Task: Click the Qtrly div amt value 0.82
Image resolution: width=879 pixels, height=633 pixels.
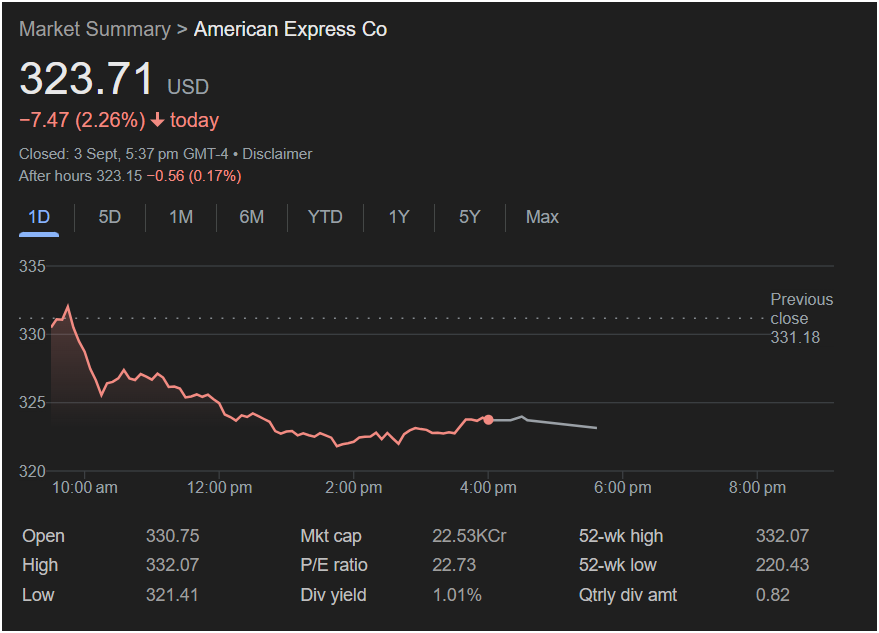Action: click(772, 595)
